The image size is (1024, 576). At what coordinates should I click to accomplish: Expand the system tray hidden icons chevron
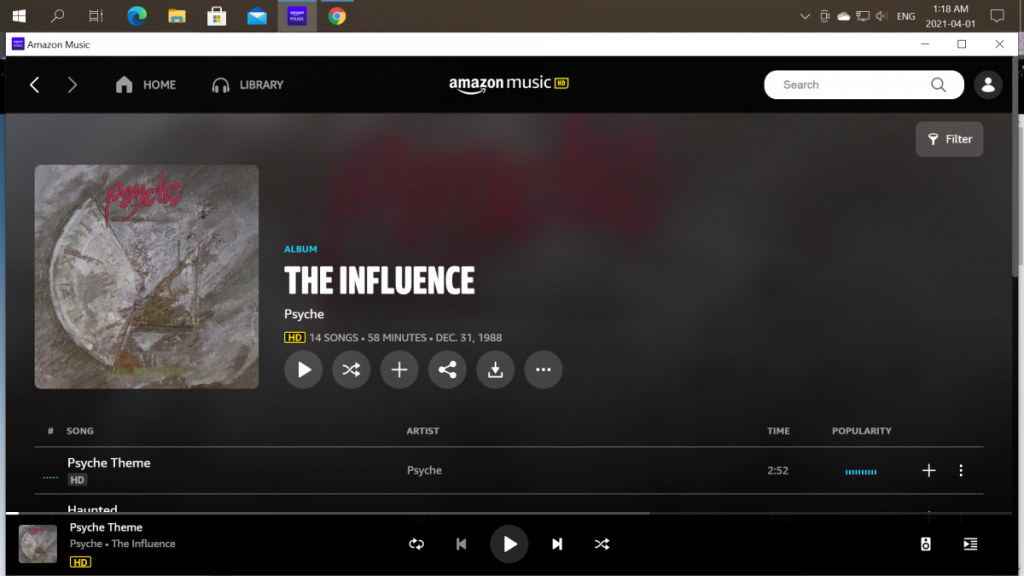point(805,16)
